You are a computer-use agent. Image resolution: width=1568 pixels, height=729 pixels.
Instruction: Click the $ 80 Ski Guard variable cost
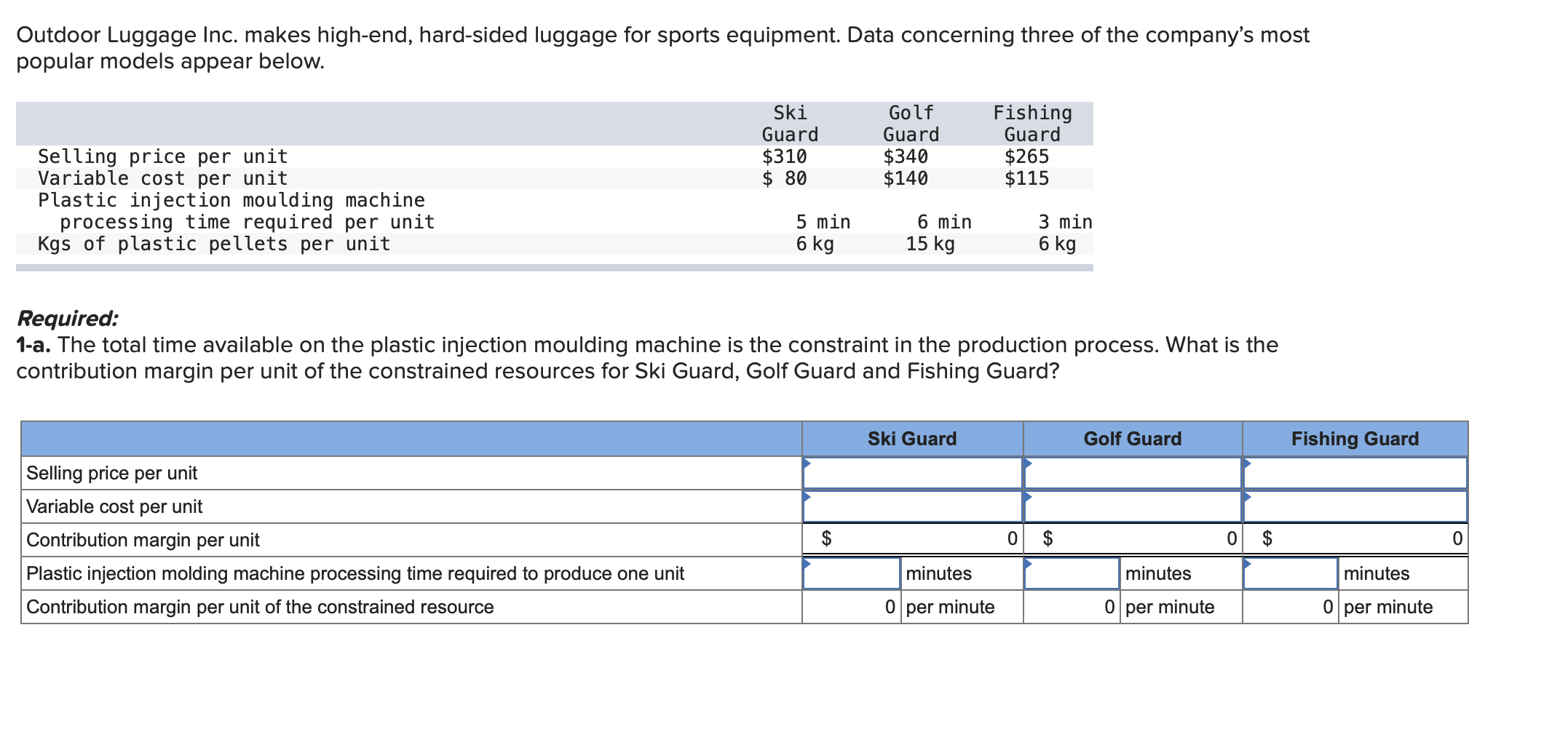click(784, 178)
